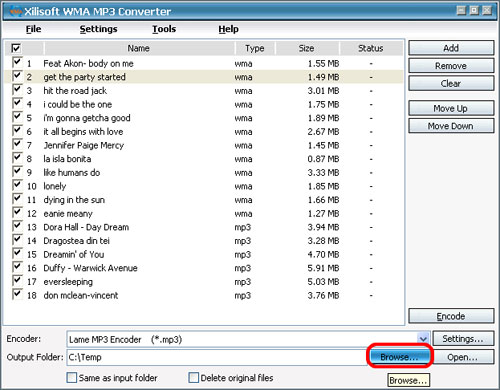Image resolution: width=500 pixels, height=390 pixels.
Task: Open the File menu
Action: pyautogui.click(x=33, y=29)
